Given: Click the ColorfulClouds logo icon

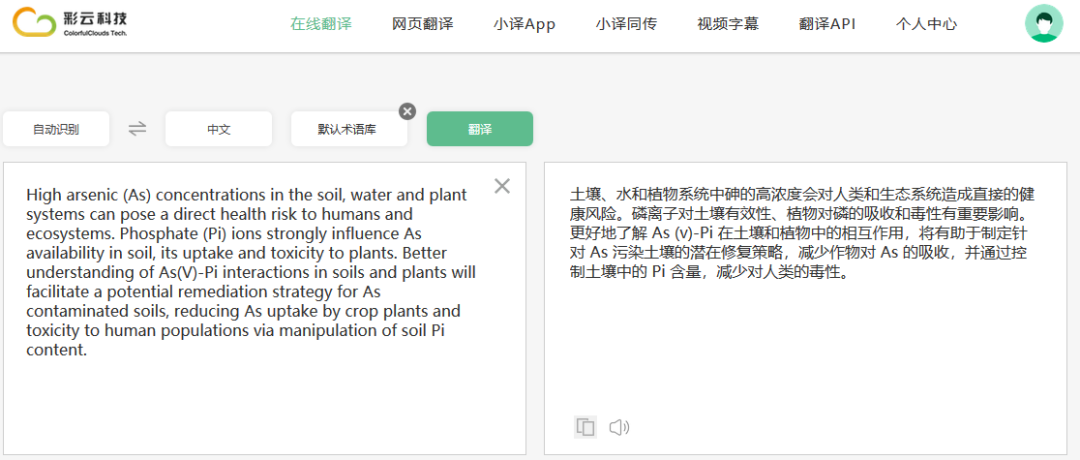Looking at the screenshot, I should 34,23.
